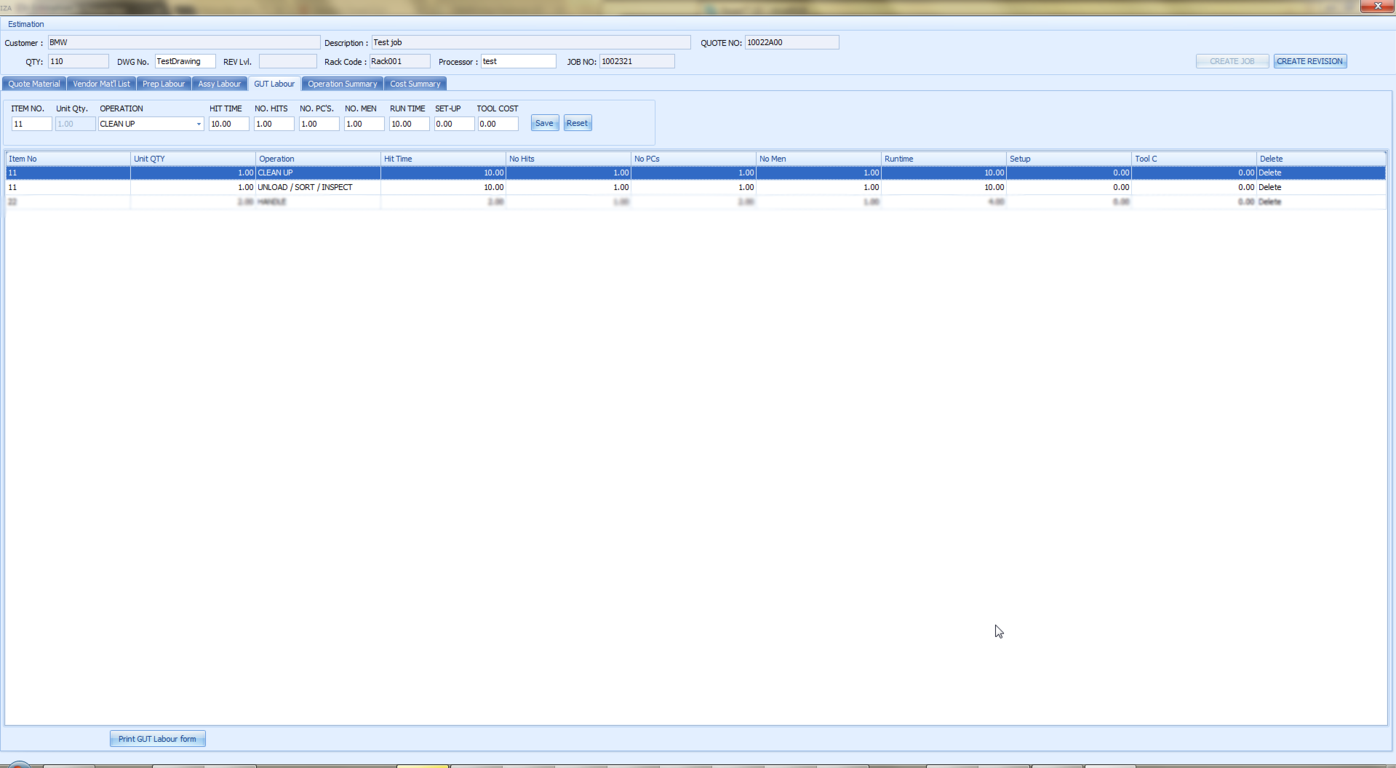Click the TOOL COST input field

click(x=497, y=124)
